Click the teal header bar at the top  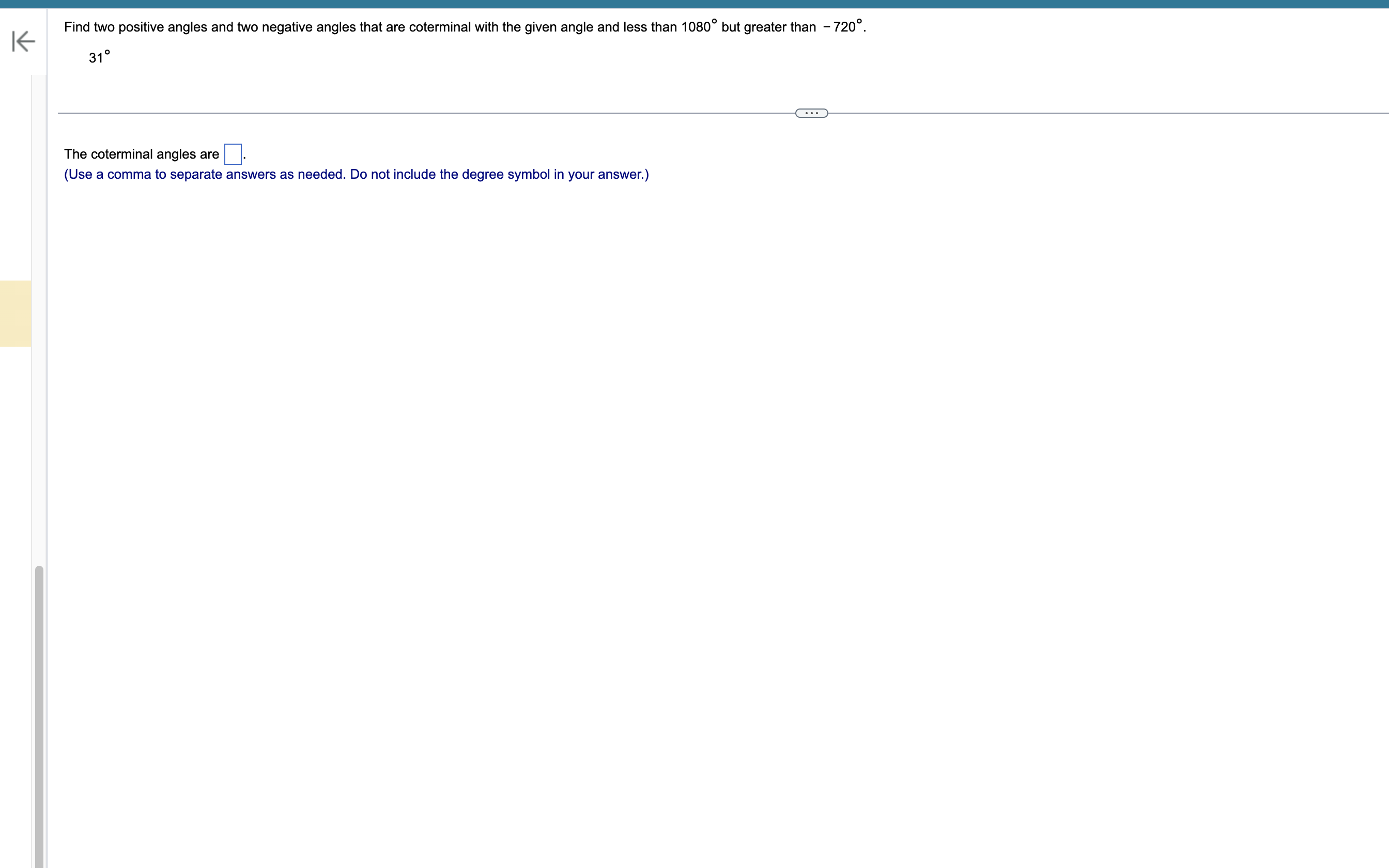694,4
